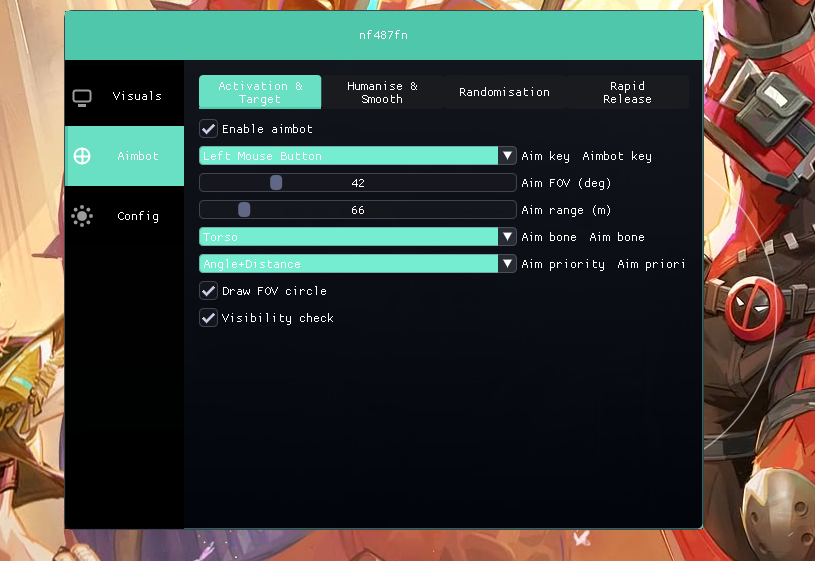
Task: Click the crosshair icon beside Aimbot
Action: pos(82,156)
